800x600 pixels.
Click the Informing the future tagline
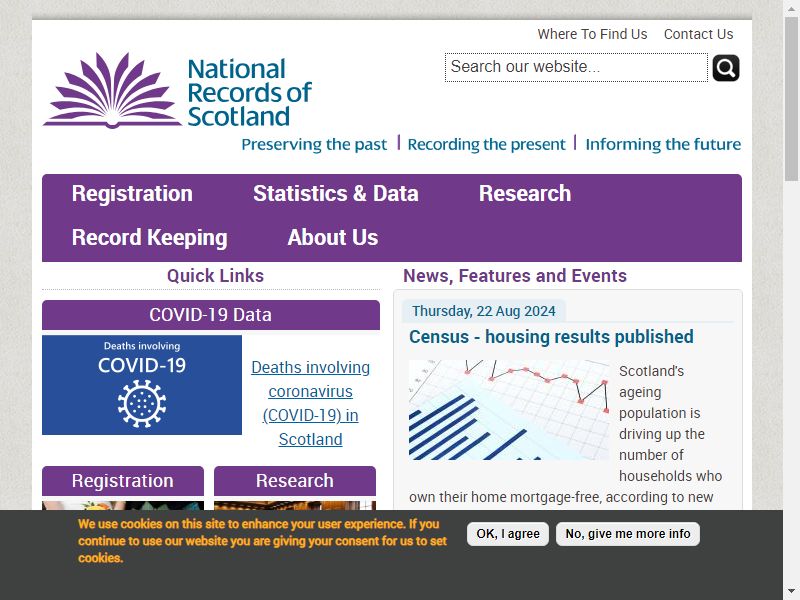coord(663,144)
